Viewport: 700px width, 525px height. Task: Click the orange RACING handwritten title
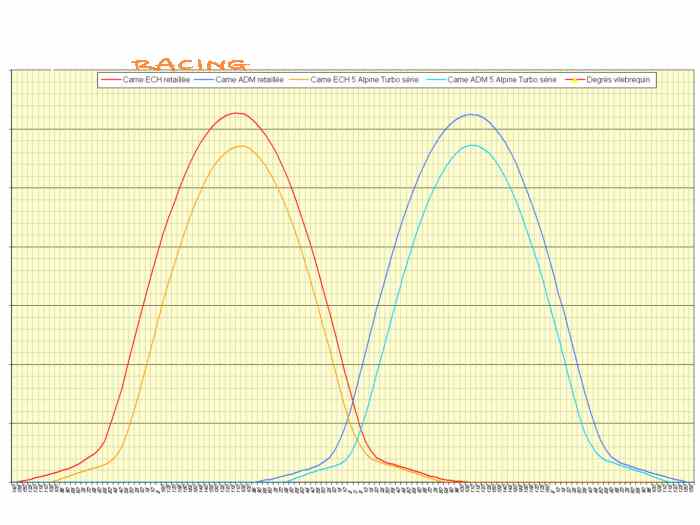coord(189,65)
